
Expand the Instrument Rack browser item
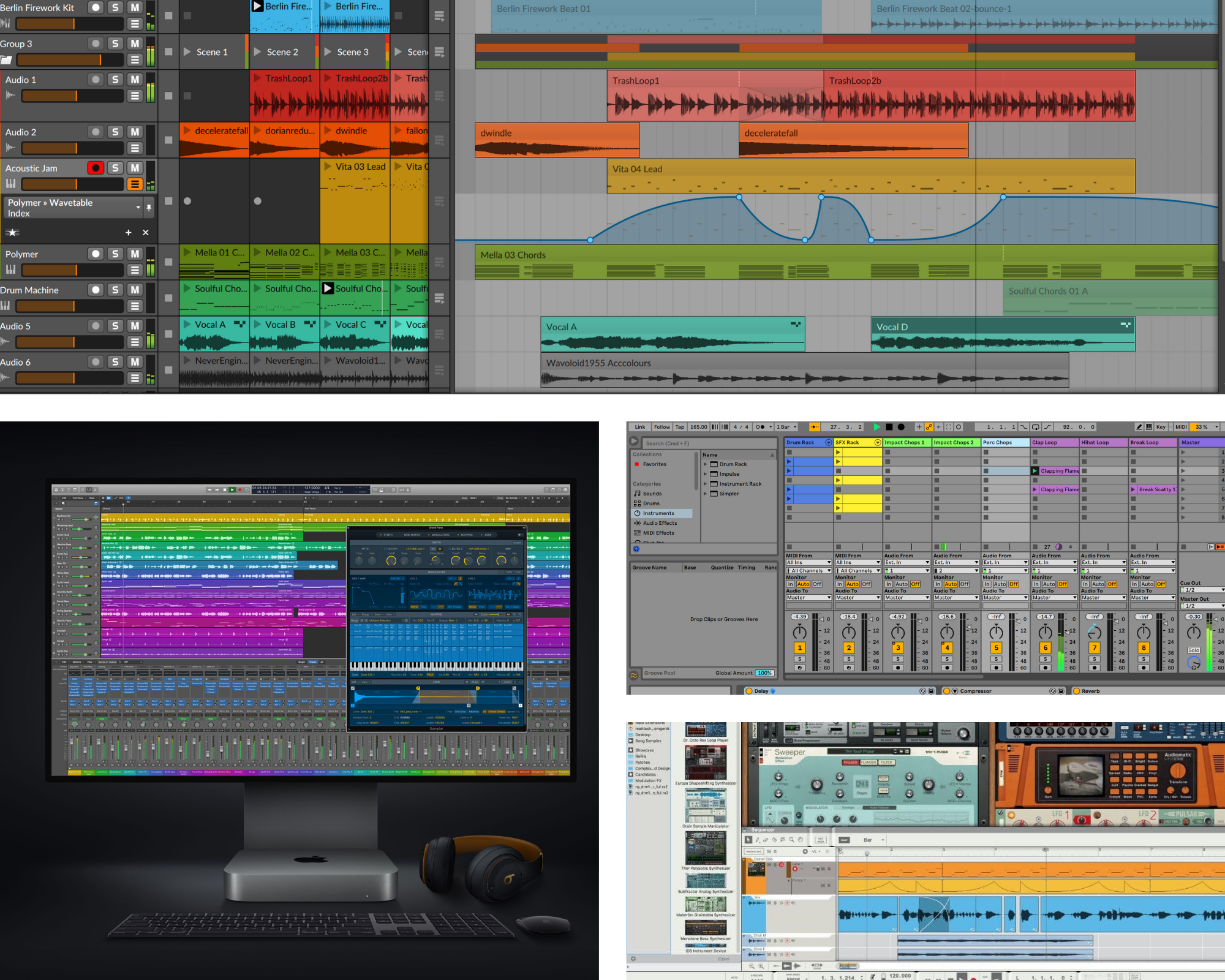(705, 484)
